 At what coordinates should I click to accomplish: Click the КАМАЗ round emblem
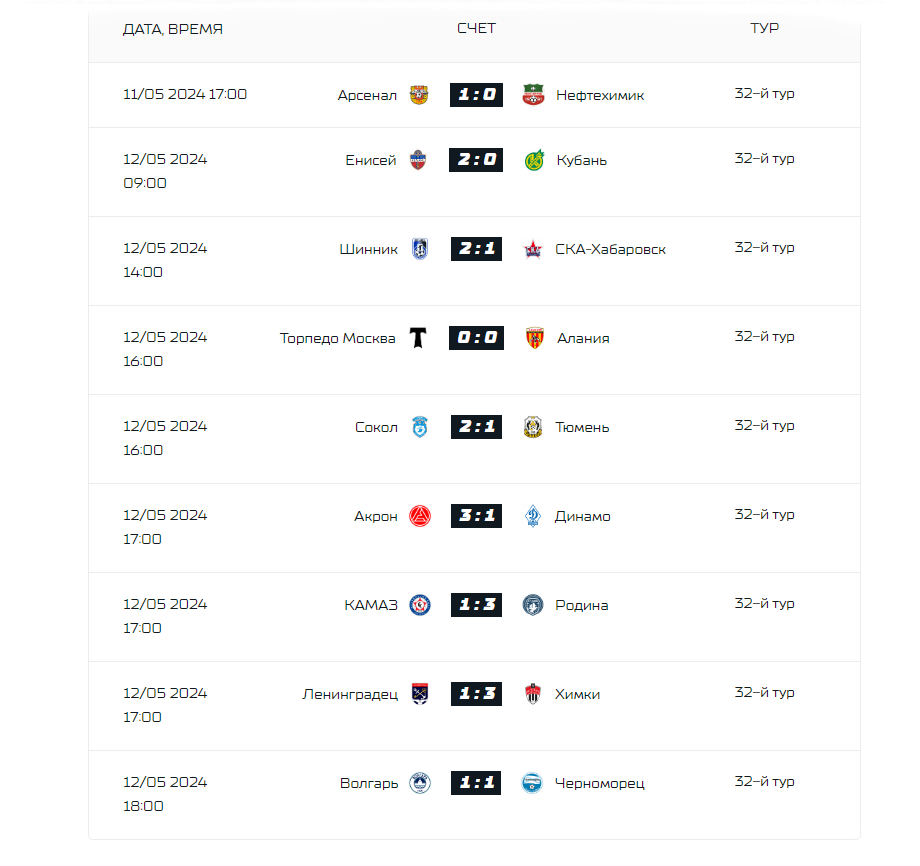pyautogui.click(x=420, y=605)
